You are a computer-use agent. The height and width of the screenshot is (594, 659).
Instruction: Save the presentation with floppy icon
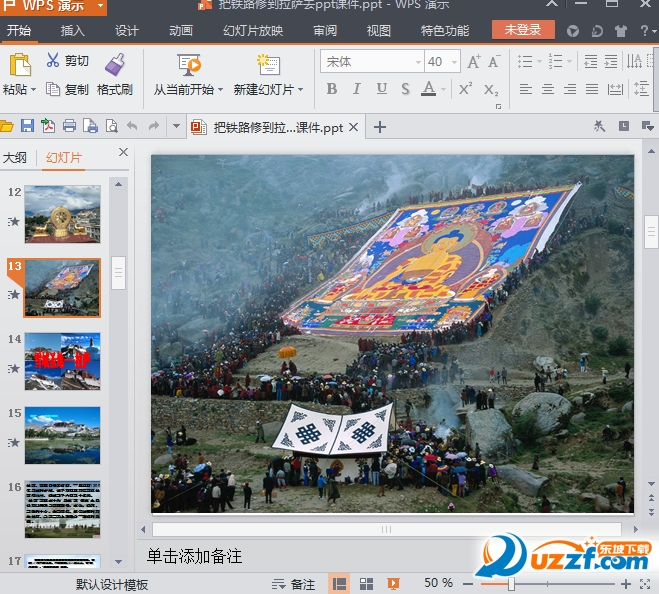click(27, 126)
